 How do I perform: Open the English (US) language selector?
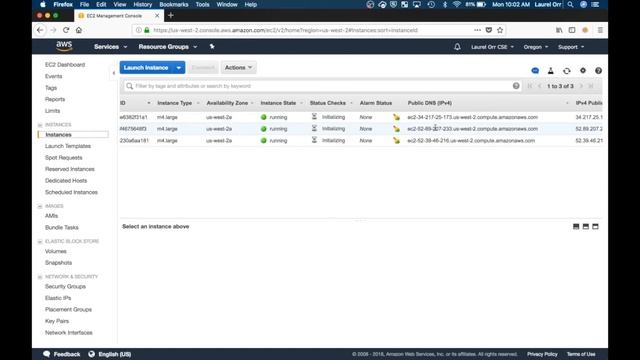coord(110,354)
